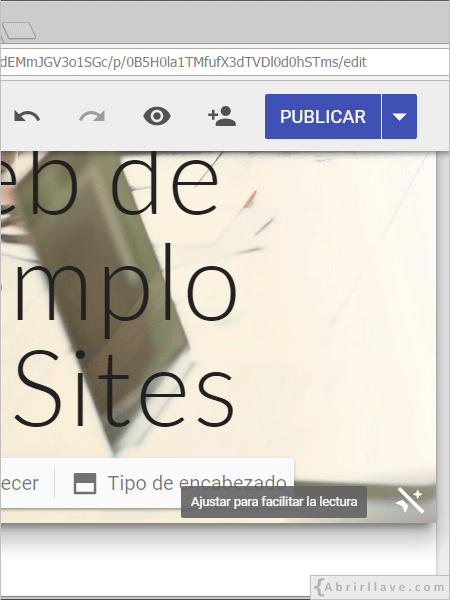The height and width of the screenshot is (600, 450).
Task: Toggle the adjust for readability wand icon
Action: [x=410, y=500]
